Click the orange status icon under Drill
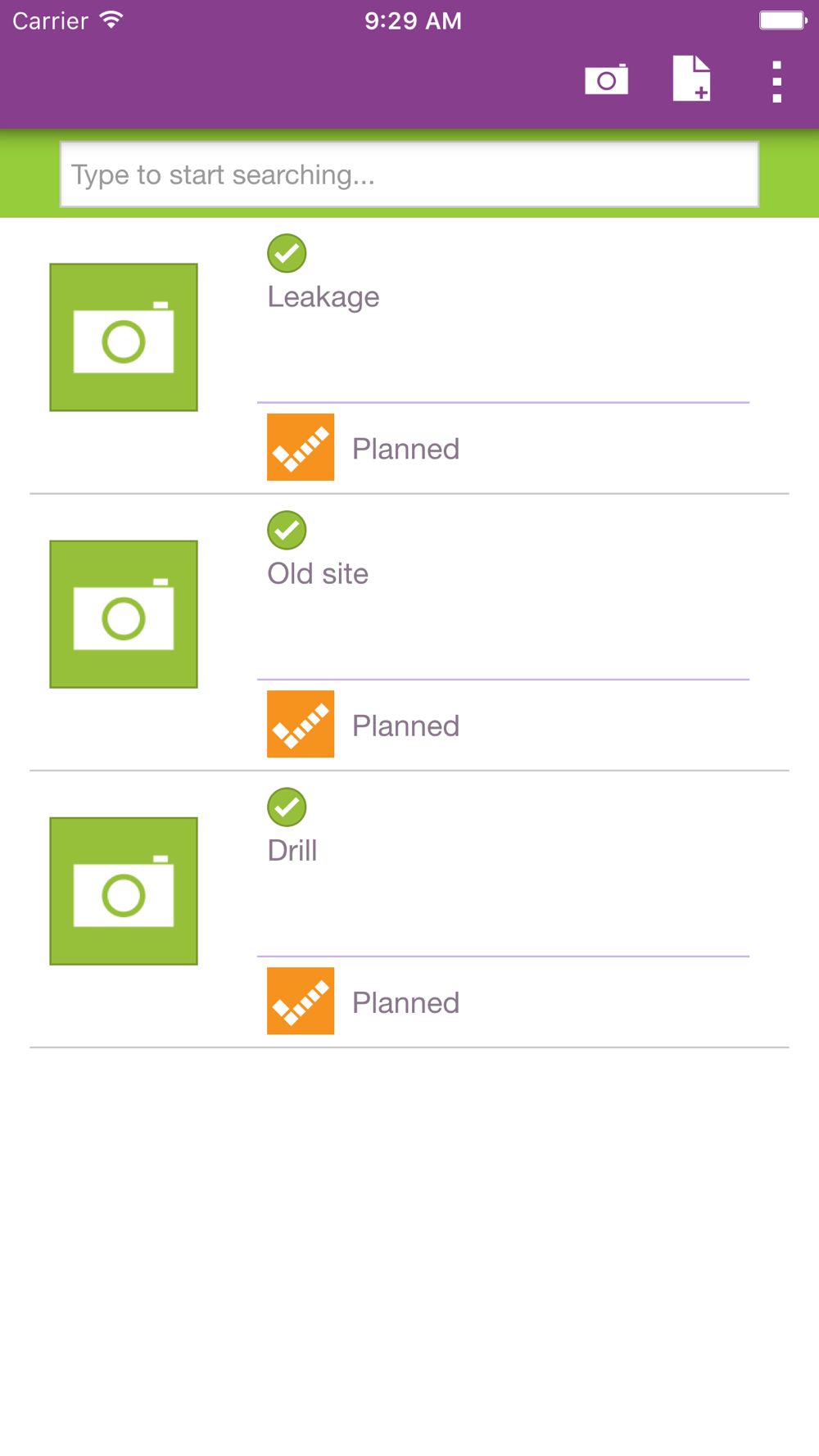Image resolution: width=819 pixels, height=1456 pixels. coord(301,1001)
